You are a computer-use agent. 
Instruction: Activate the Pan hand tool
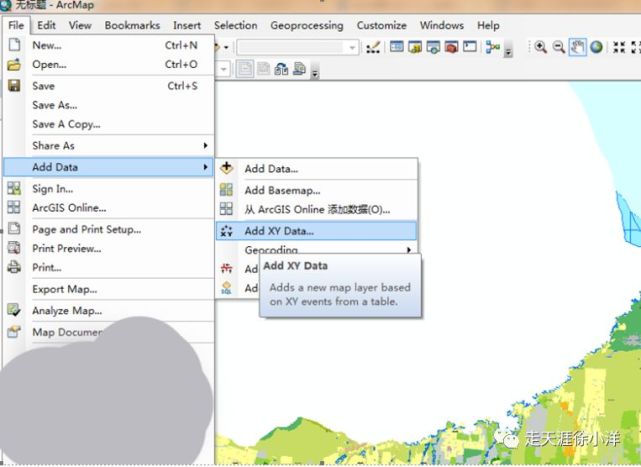577,47
